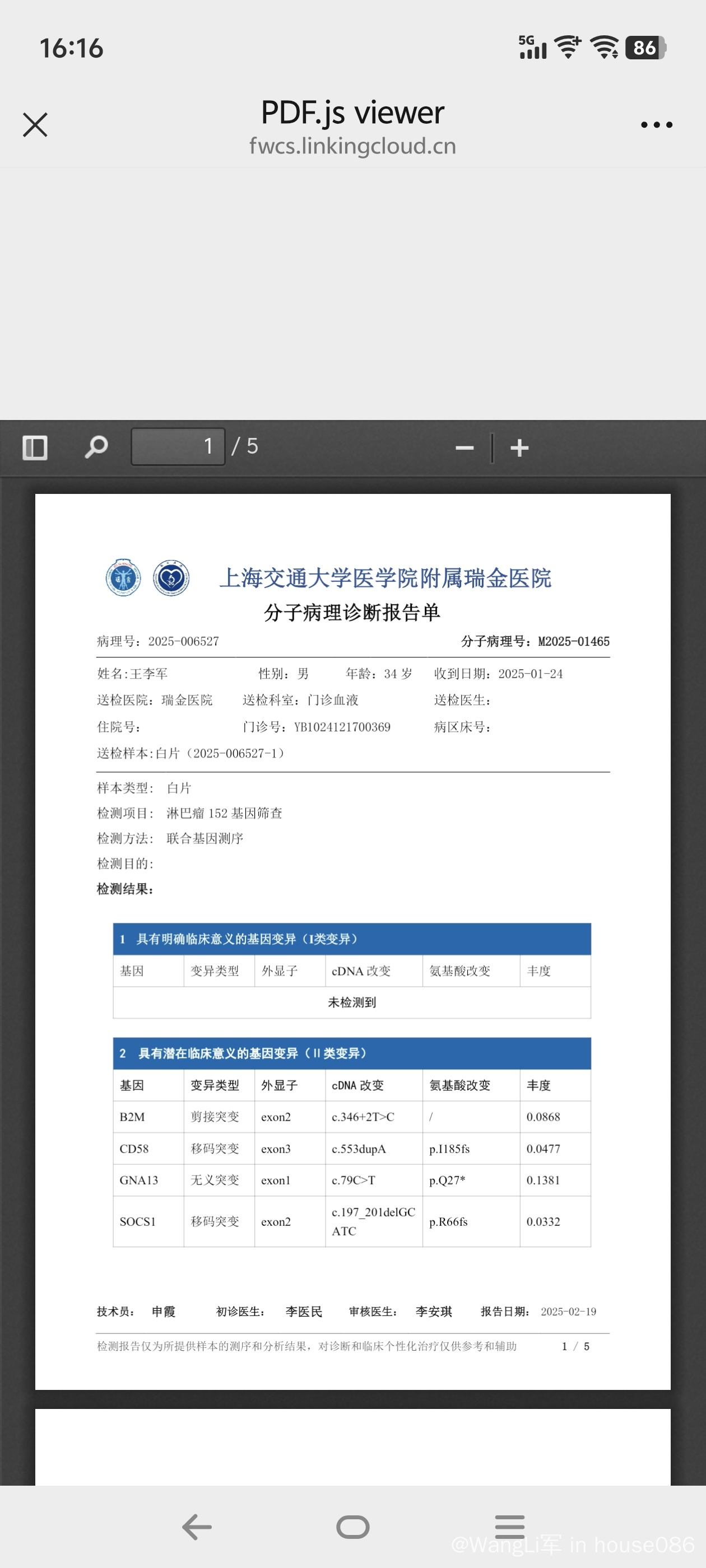Select the report title 分子病理诊断报告单
This screenshot has height=1568, width=706.
click(352, 612)
